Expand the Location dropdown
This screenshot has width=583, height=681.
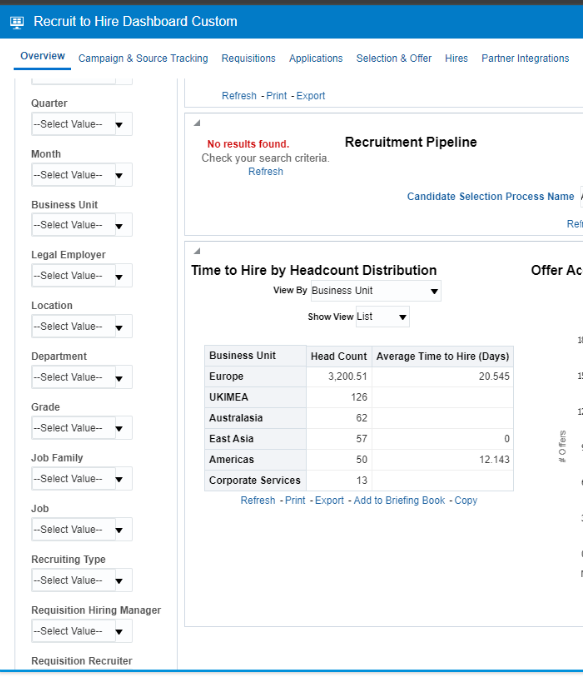click(x=82, y=327)
